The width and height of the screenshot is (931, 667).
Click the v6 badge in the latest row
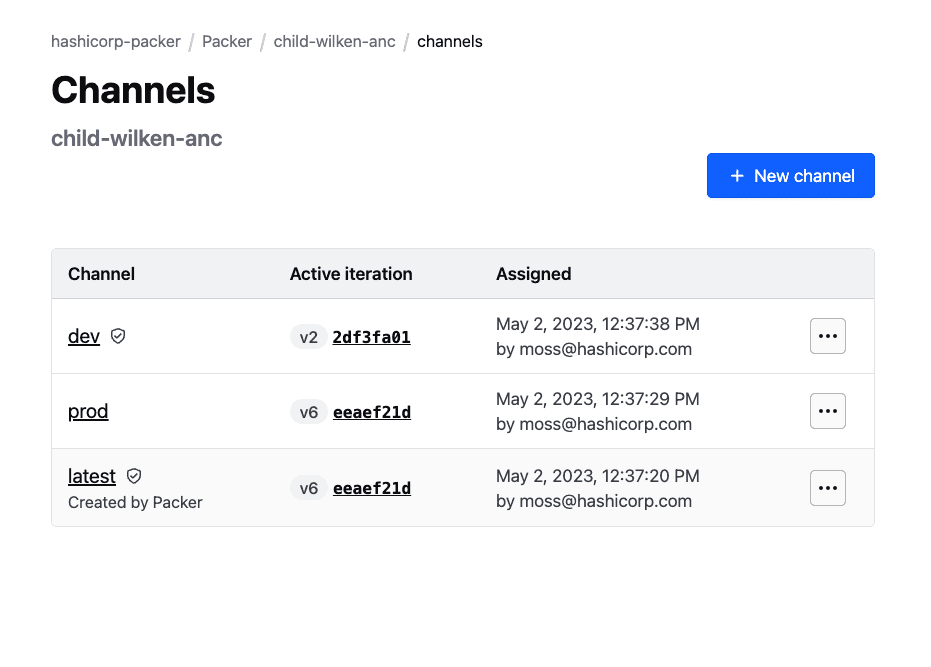coord(308,487)
